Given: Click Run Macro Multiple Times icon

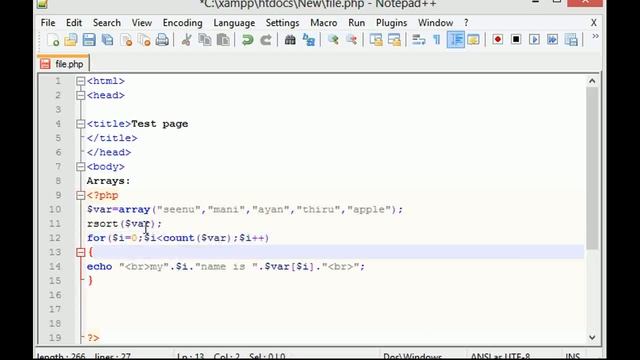Looking at the screenshot, I should (553, 40).
